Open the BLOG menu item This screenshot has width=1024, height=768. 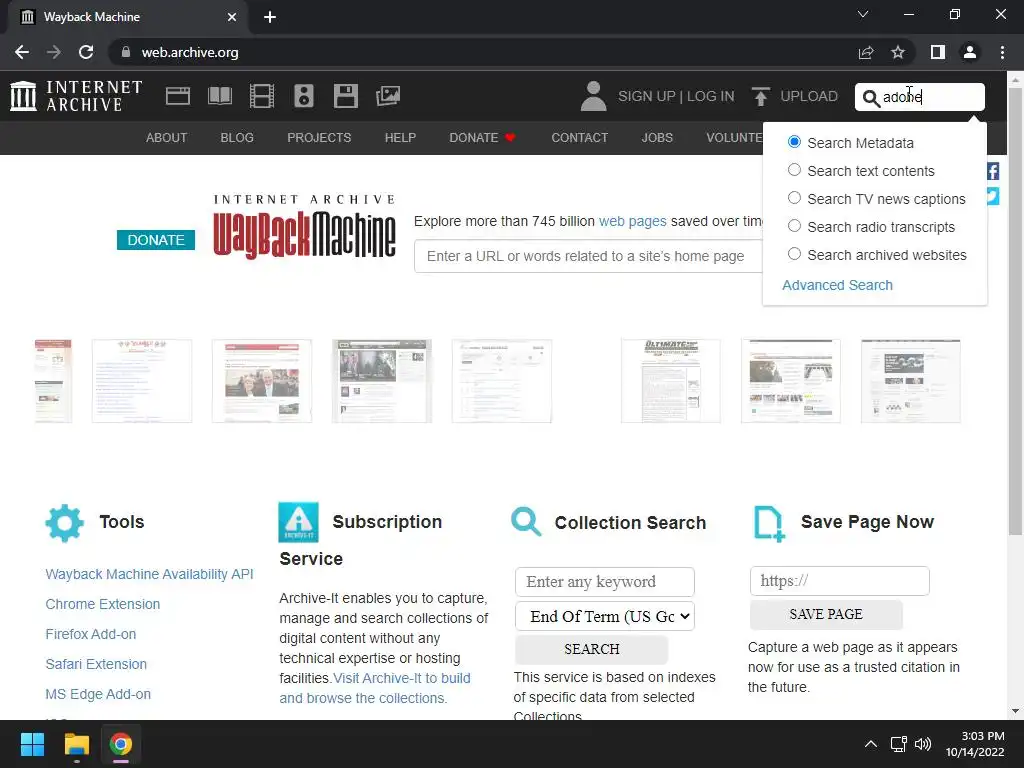click(237, 138)
